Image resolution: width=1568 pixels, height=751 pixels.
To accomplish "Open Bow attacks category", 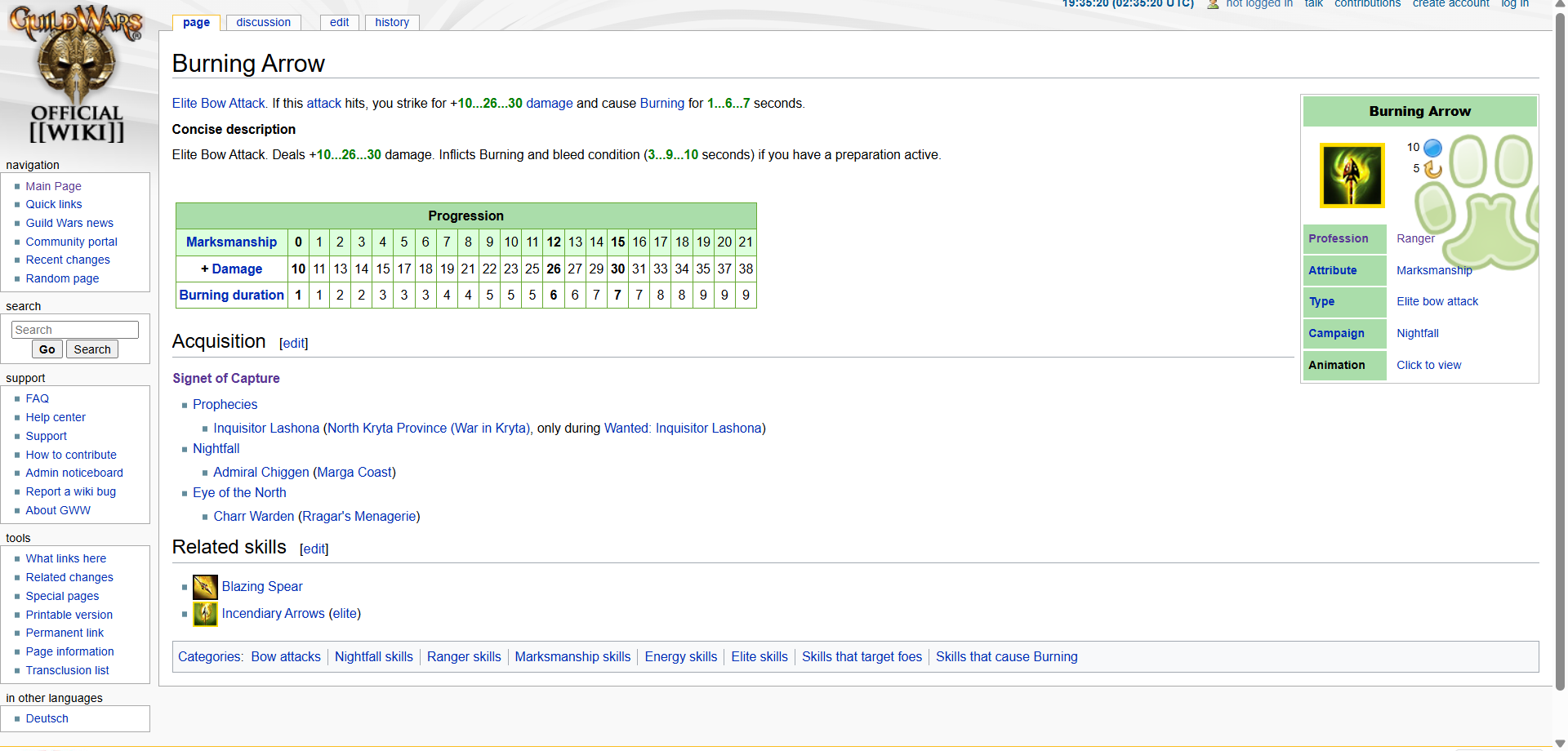I will click(286, 656).
